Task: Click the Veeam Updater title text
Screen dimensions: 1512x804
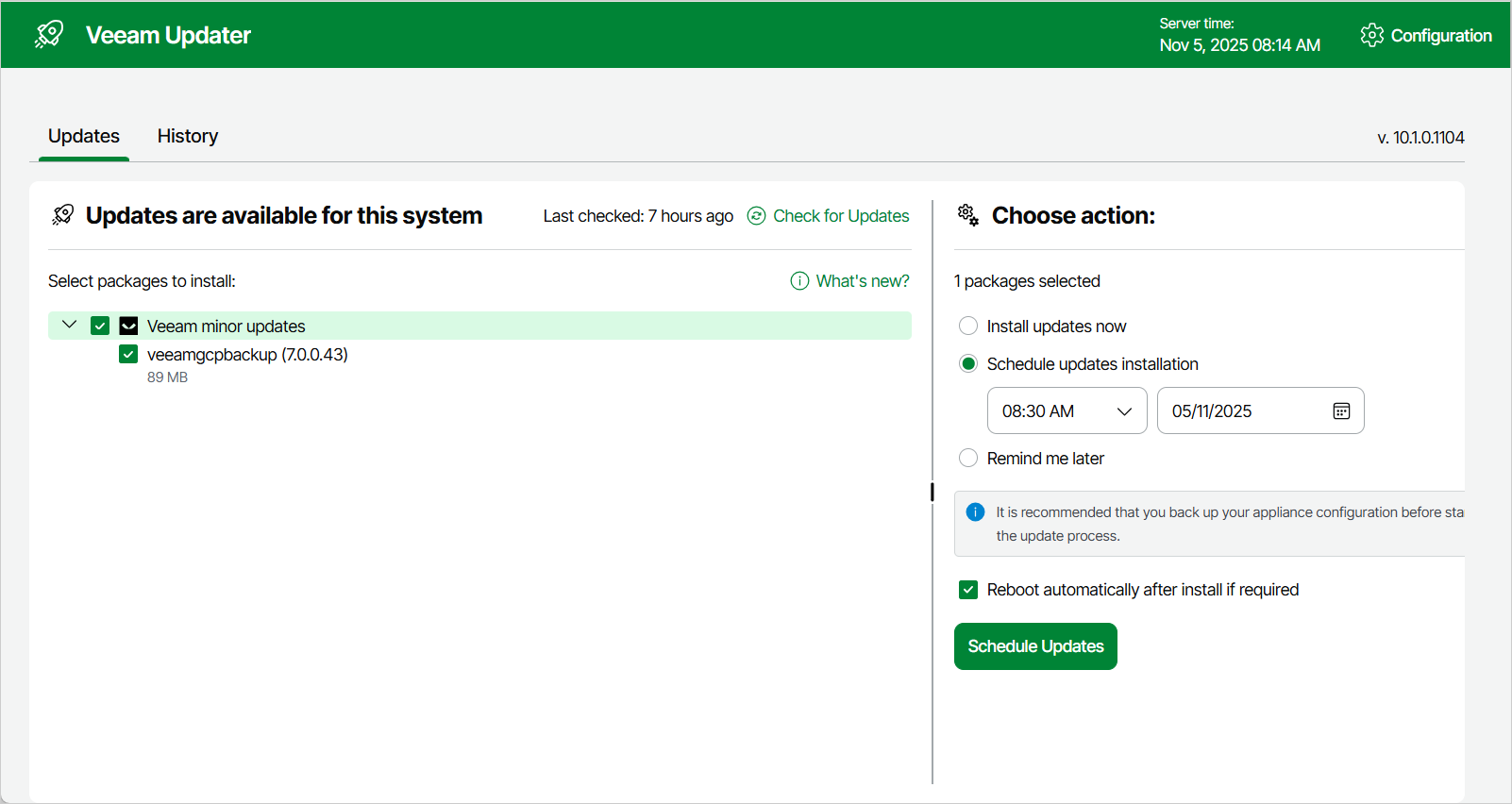Action: point(168,35)
